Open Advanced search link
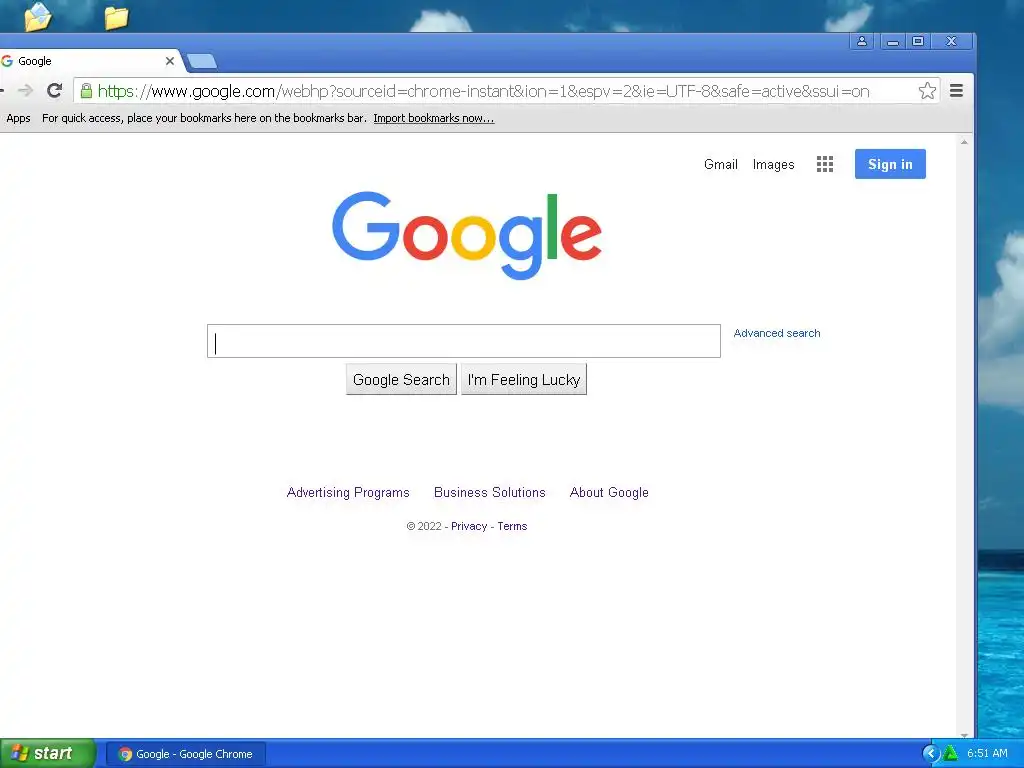This screenshot has width=1024, height=768. (776, 333)
